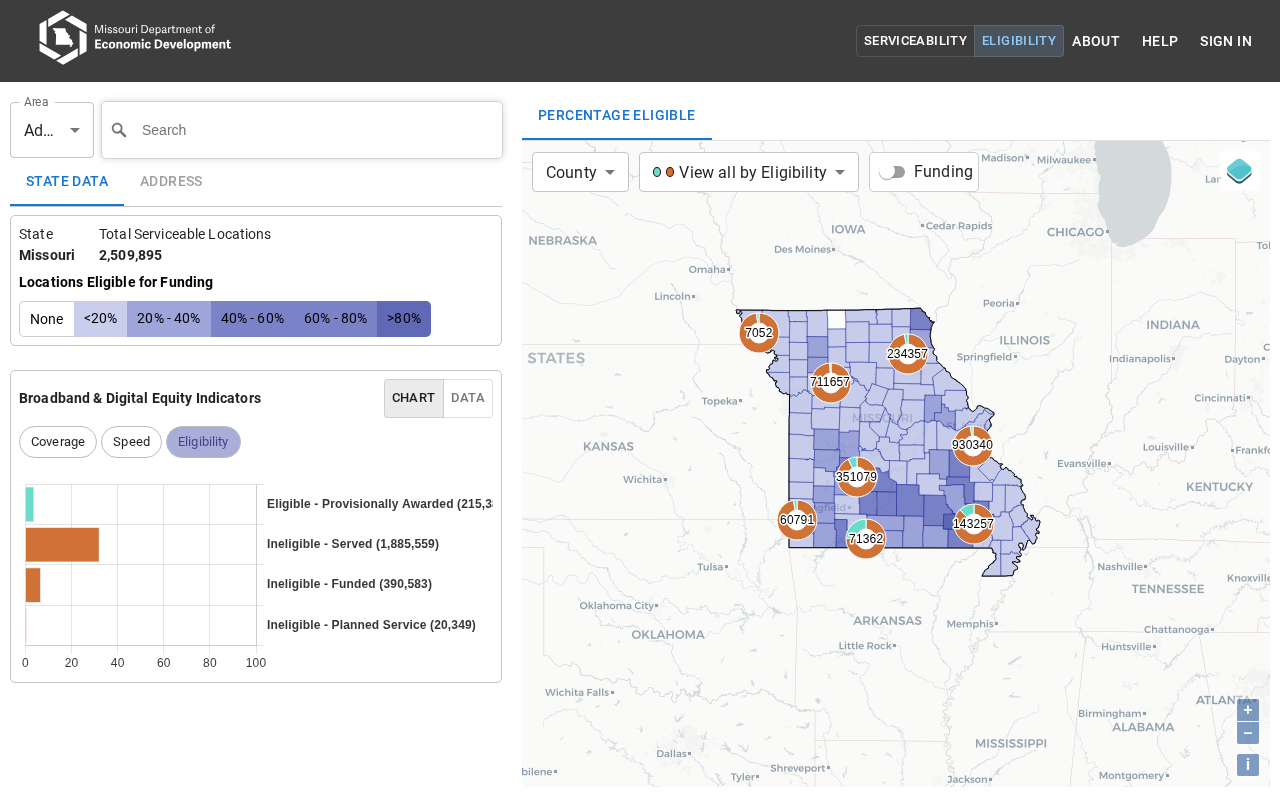The image size is (1280, 800).
Task: Open View all by Eligibility dropdown
Action: tap(748, 172)
